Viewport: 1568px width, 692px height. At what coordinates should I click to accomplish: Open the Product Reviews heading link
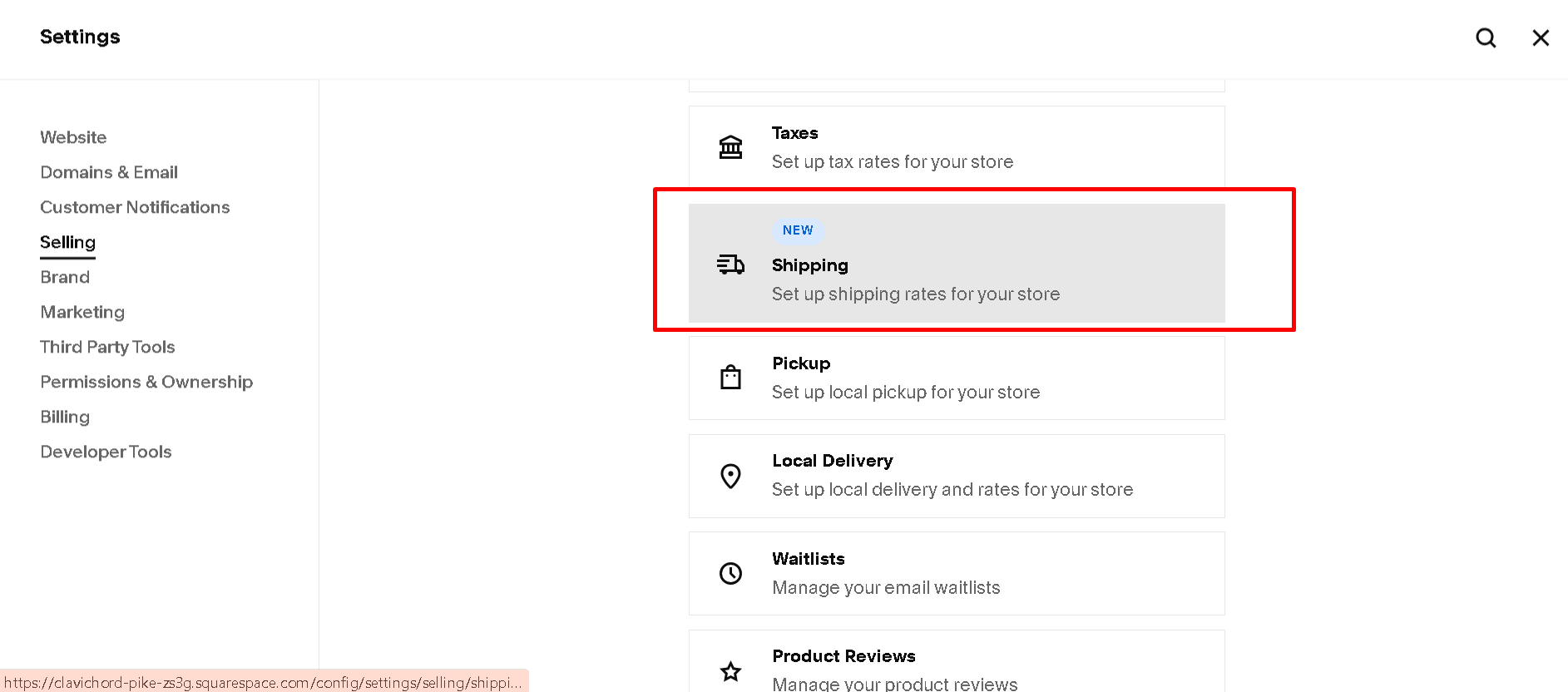click(843, 656)
